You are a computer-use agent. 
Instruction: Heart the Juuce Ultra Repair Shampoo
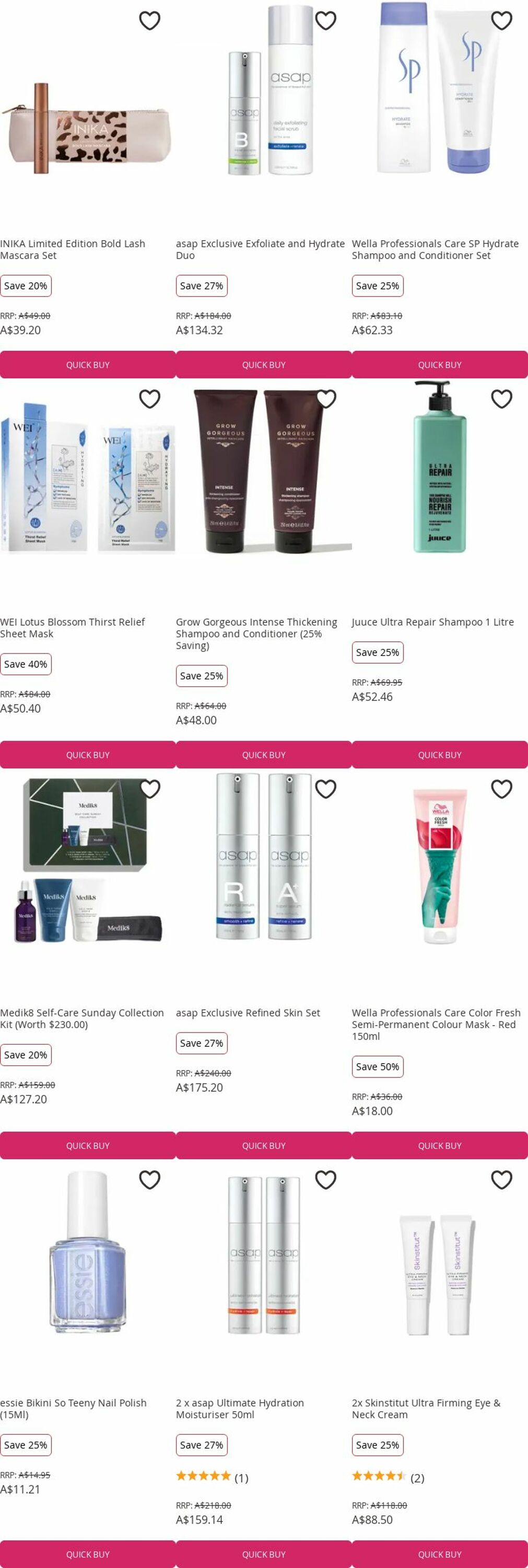point(501,399)
